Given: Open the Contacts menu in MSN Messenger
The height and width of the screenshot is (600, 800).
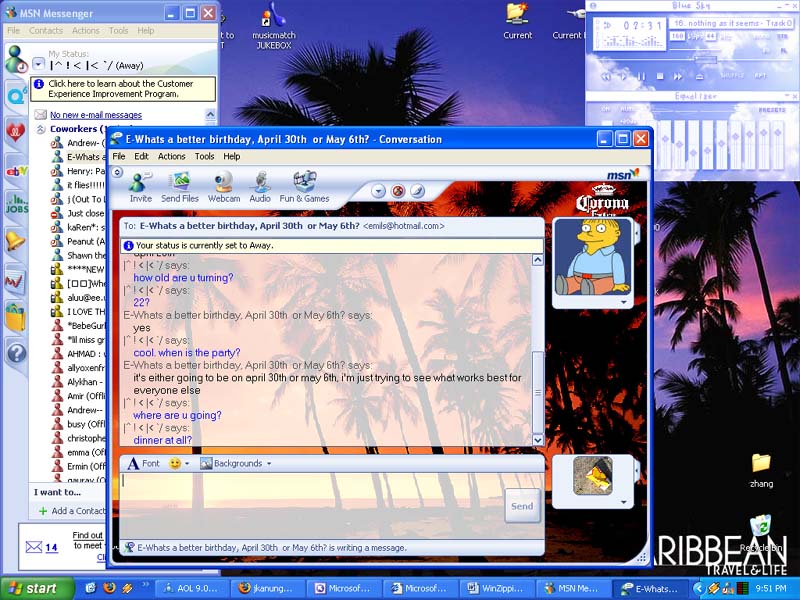Looking at the screenshot, I should (47, 30).
